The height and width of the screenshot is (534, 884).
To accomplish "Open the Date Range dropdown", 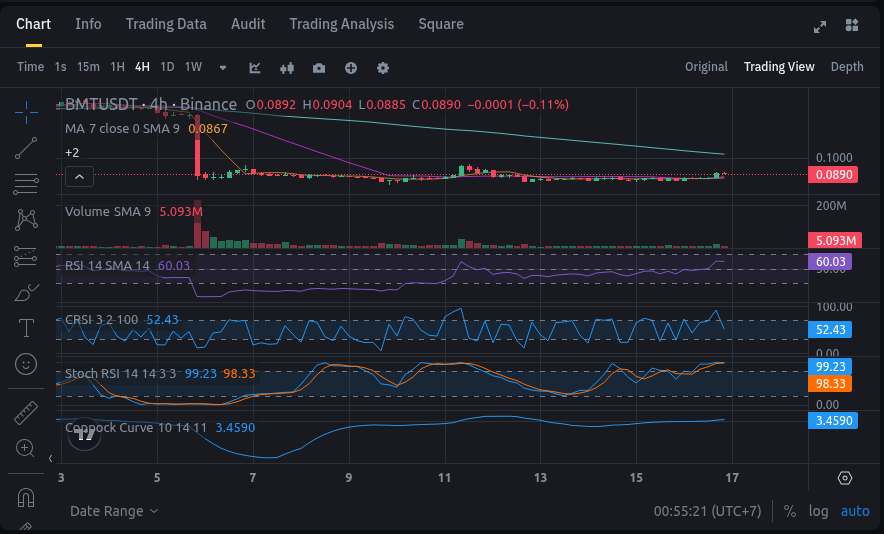I will [x=114, y=511].
